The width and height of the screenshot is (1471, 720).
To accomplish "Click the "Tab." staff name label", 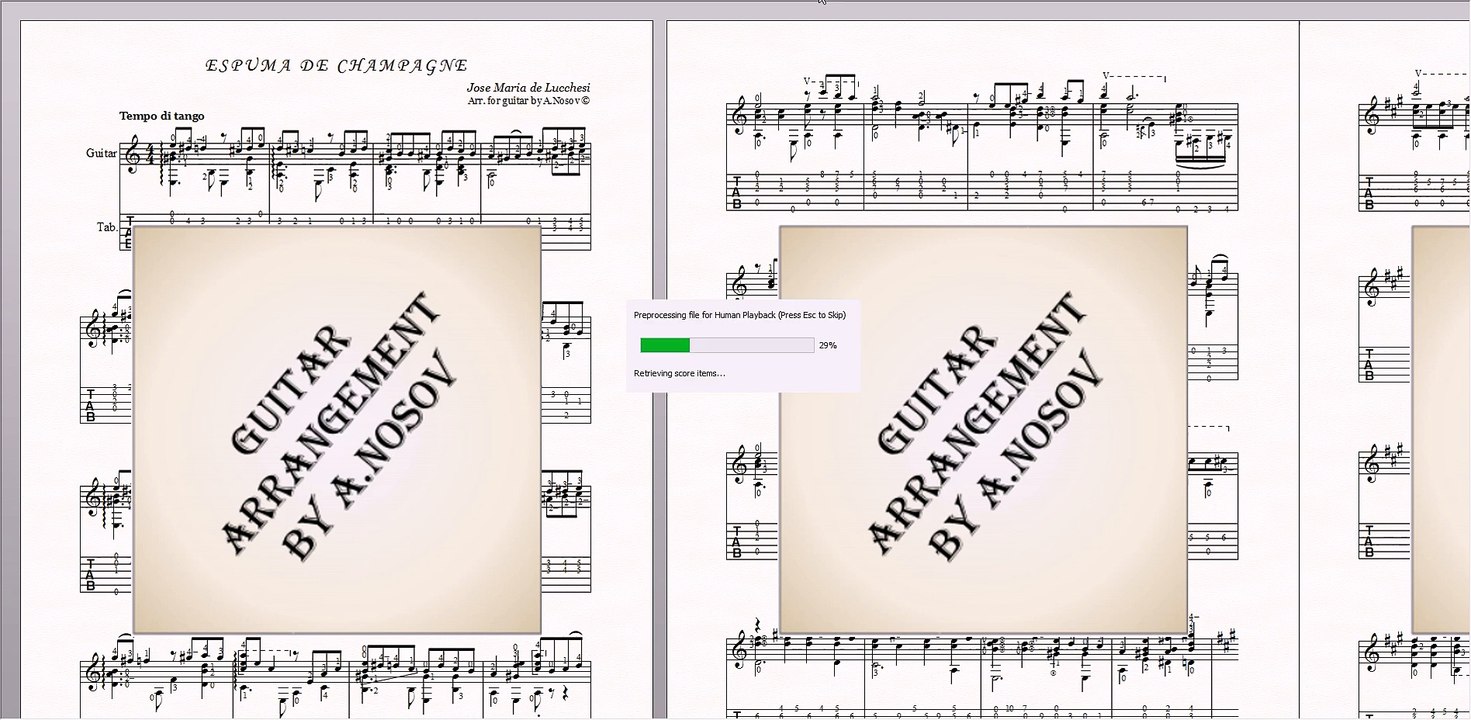I will pyautogui.click(x=107, y=227).
